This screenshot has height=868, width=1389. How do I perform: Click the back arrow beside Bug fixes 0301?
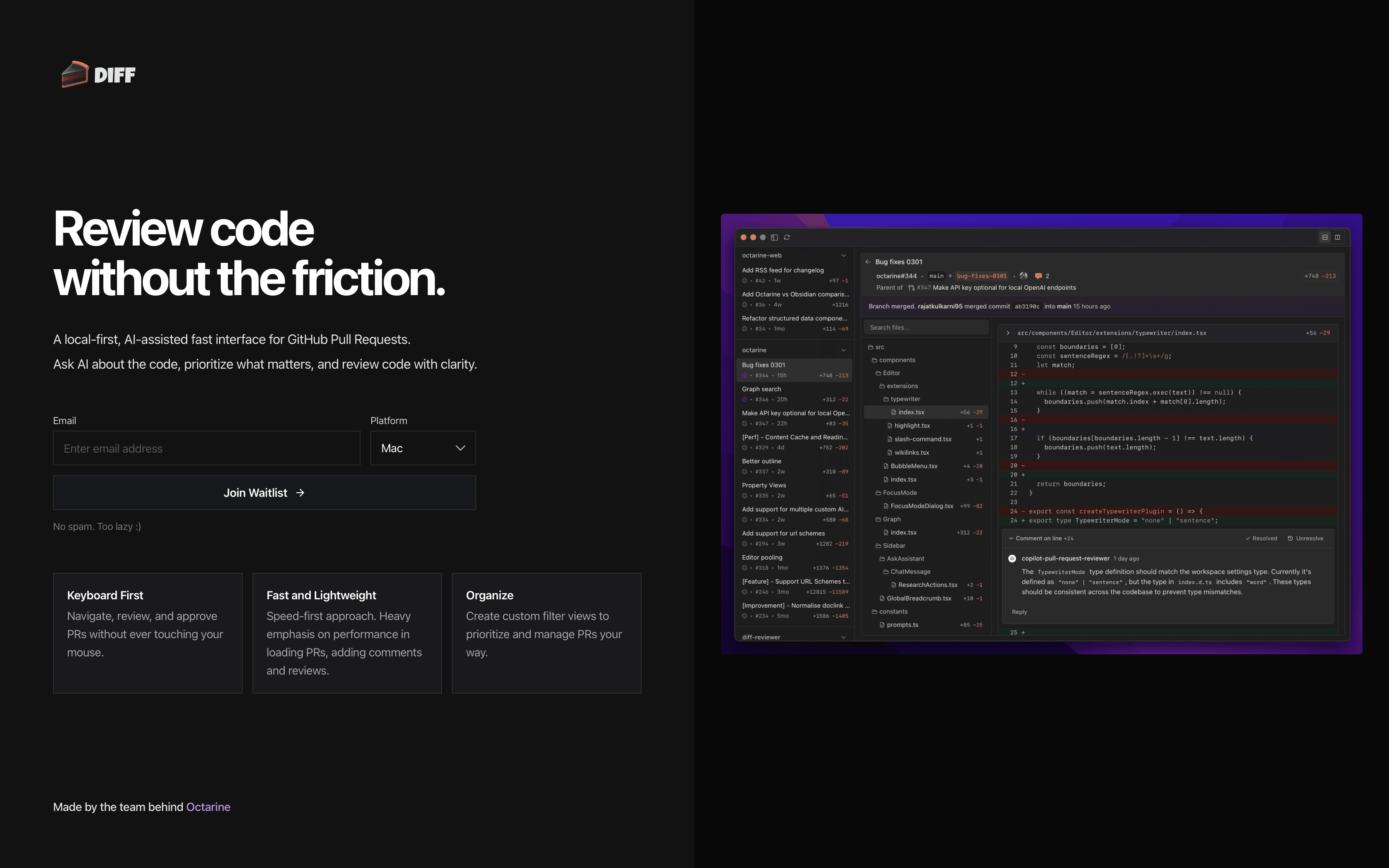868,262
